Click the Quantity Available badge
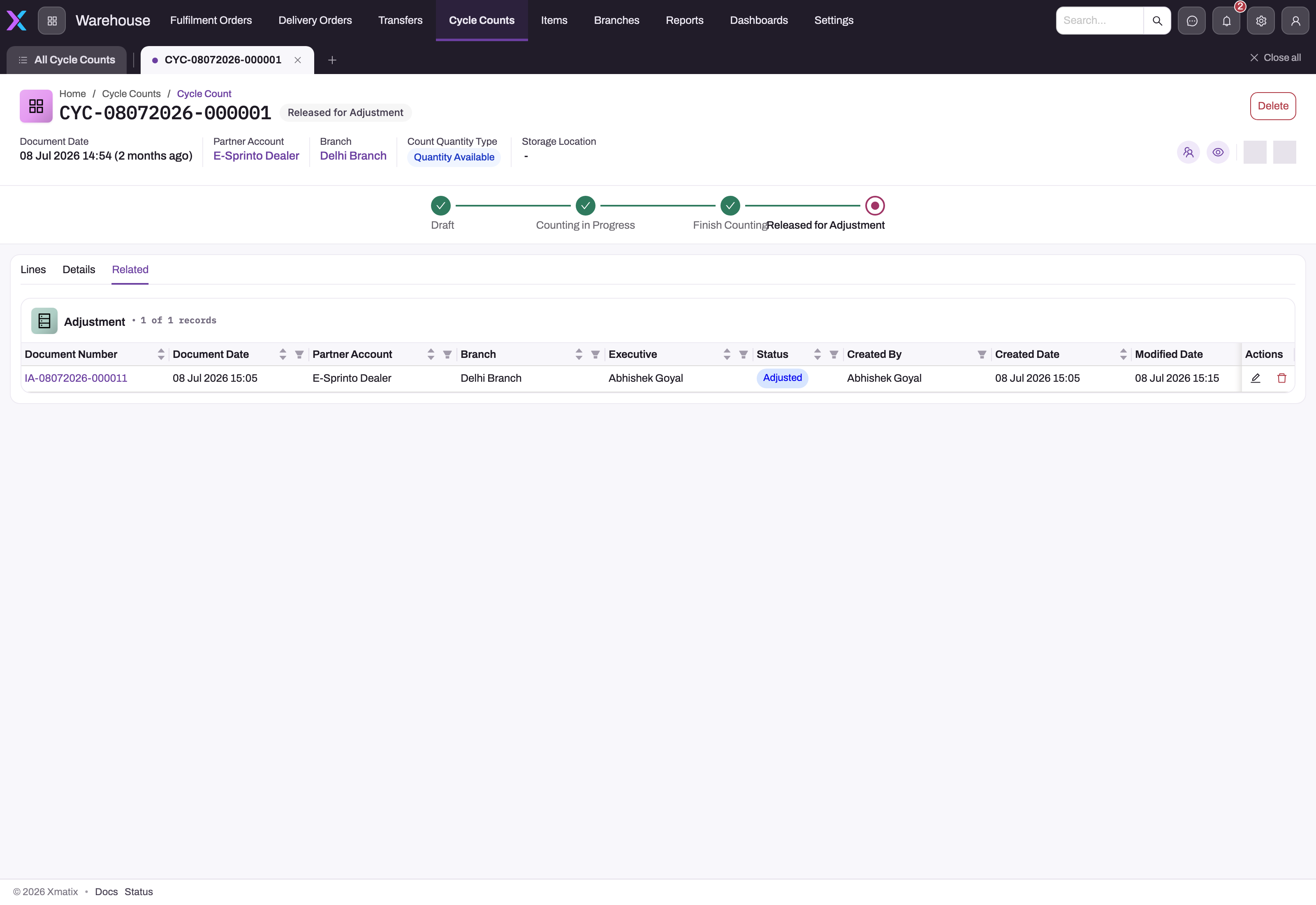The width and height of the screenshot is (1316, 905). [x=453, y=157]
